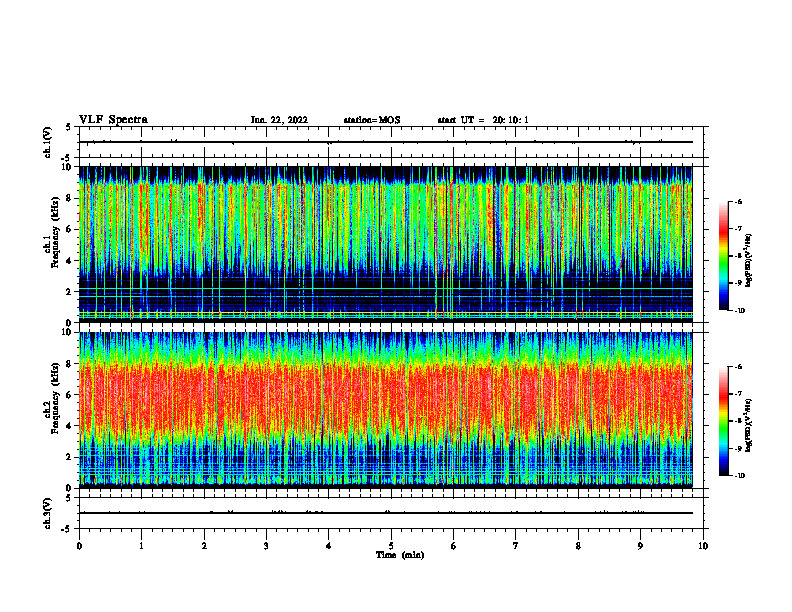The width and height of the screenshot is (792, 612).
Task: Click time axis tick label "6"
Action: 454,546
